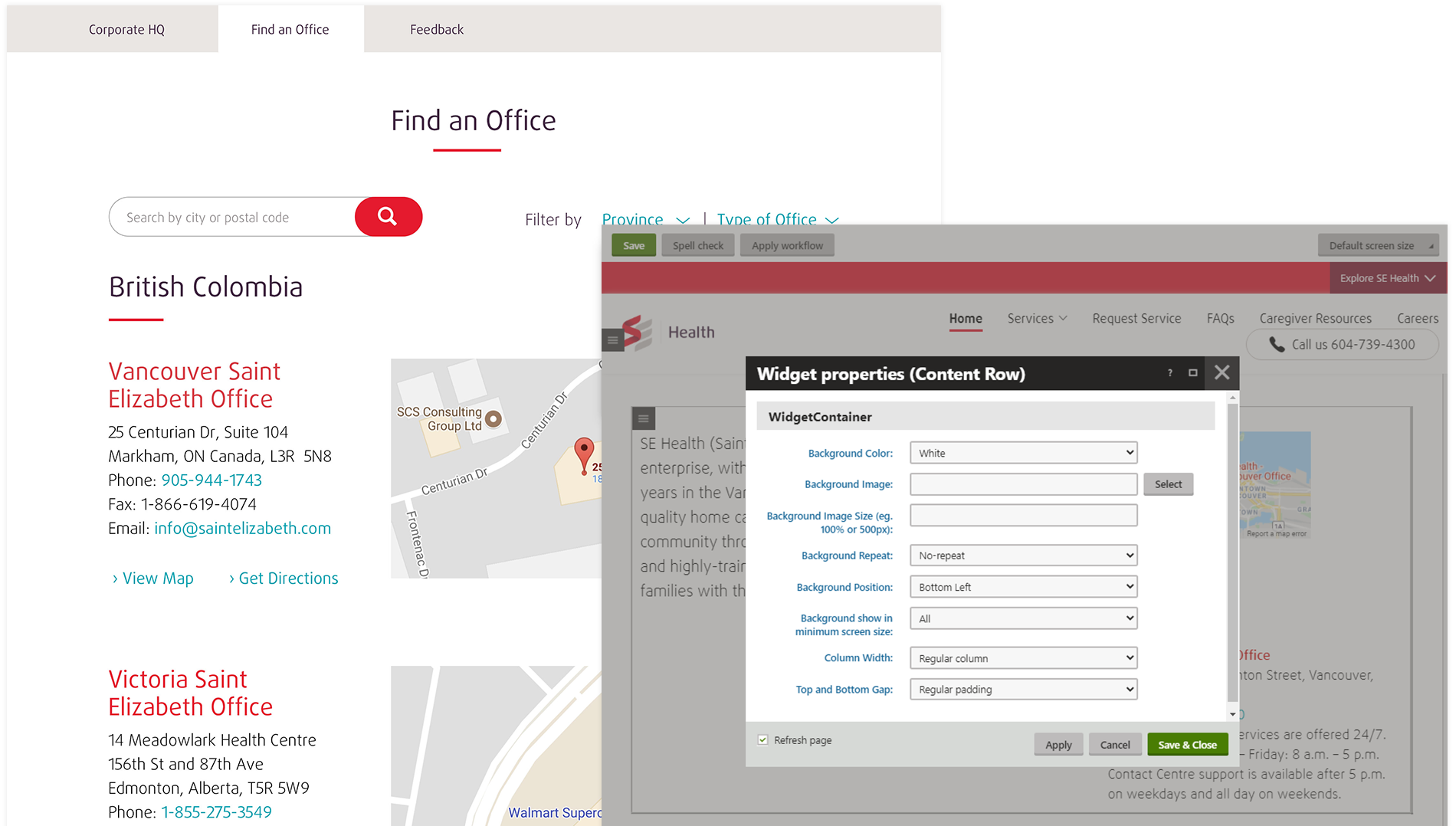Viewport: 1456px width, 826px height.
Task: Click the help question mark in dialog header
Action: [x=1169, y=373]
